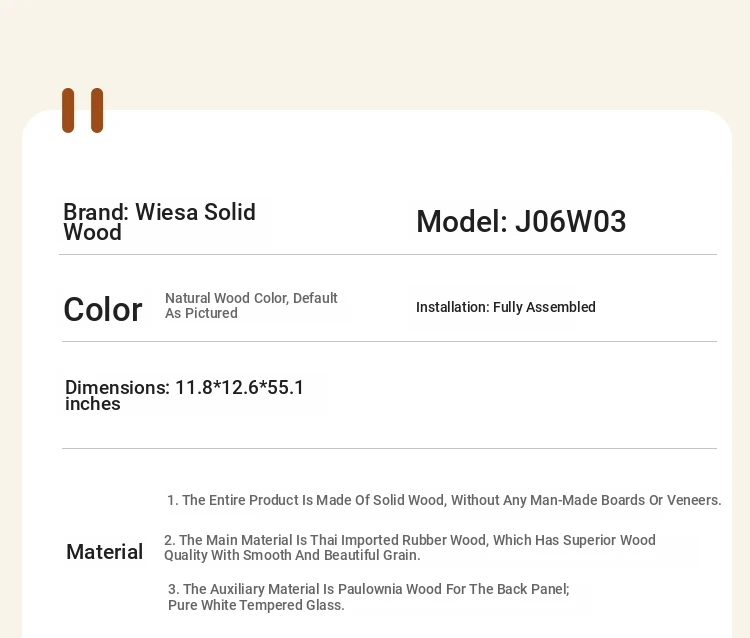The width and height of the screenshot is (750, 638).
Task: Select Natural Wood Color description text
Action: 251,306
